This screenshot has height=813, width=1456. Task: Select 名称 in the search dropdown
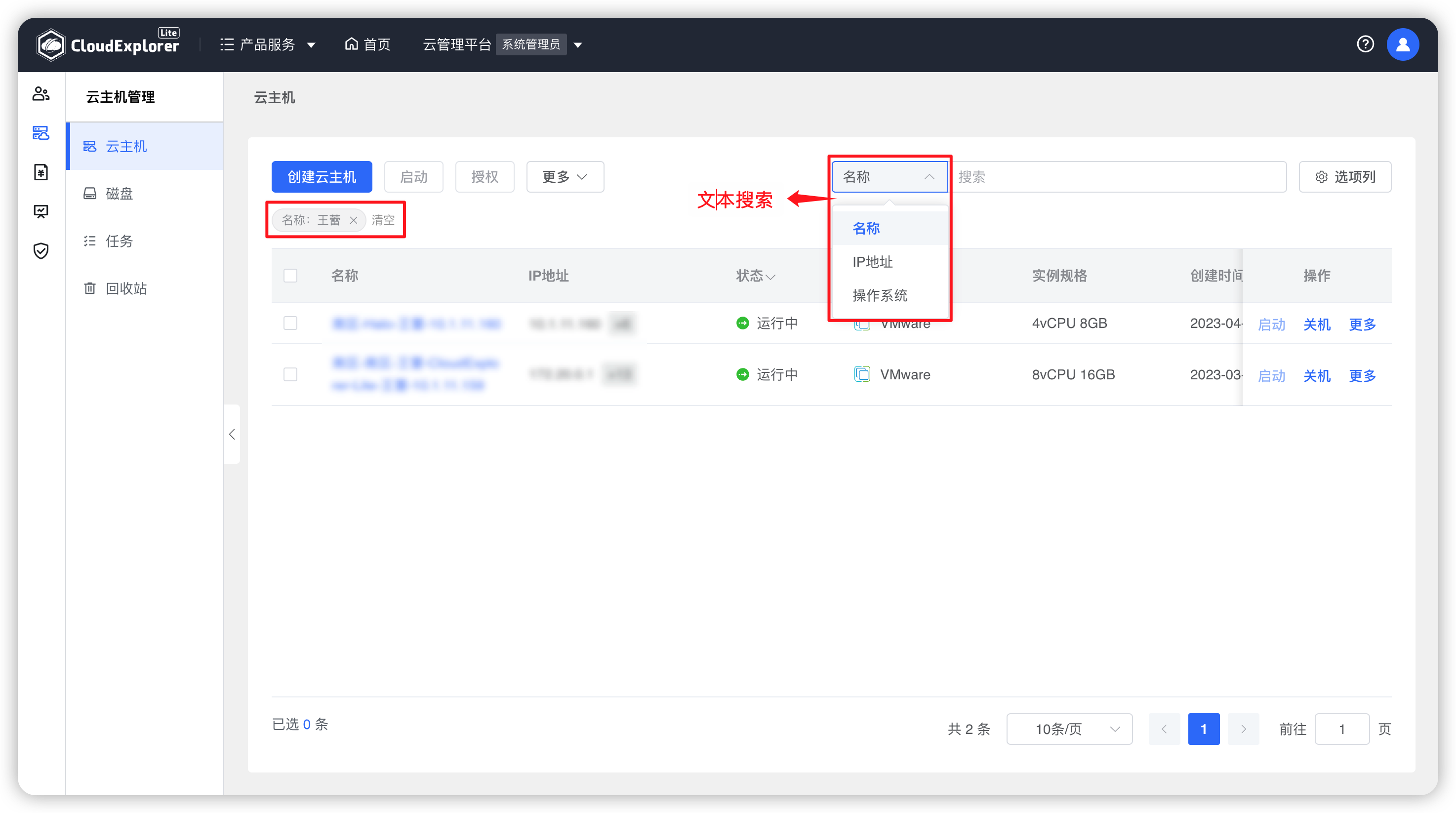[890, 228]
